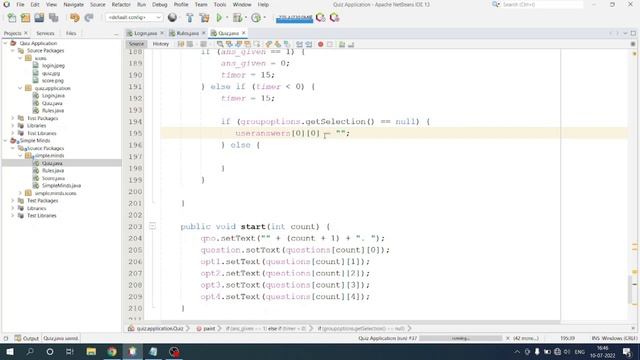The image size is (640, 360).
Task: Click Shift Line Right editor icon
Action: (x=309, y=44)
